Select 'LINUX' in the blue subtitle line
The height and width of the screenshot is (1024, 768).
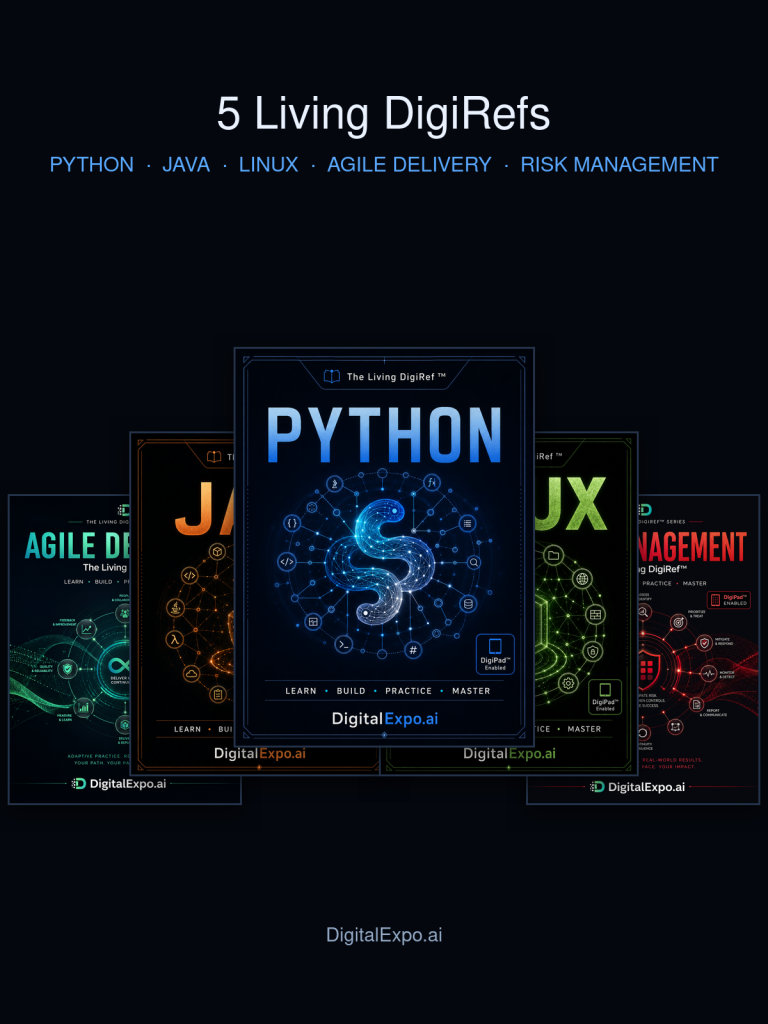tap(268, 165)
